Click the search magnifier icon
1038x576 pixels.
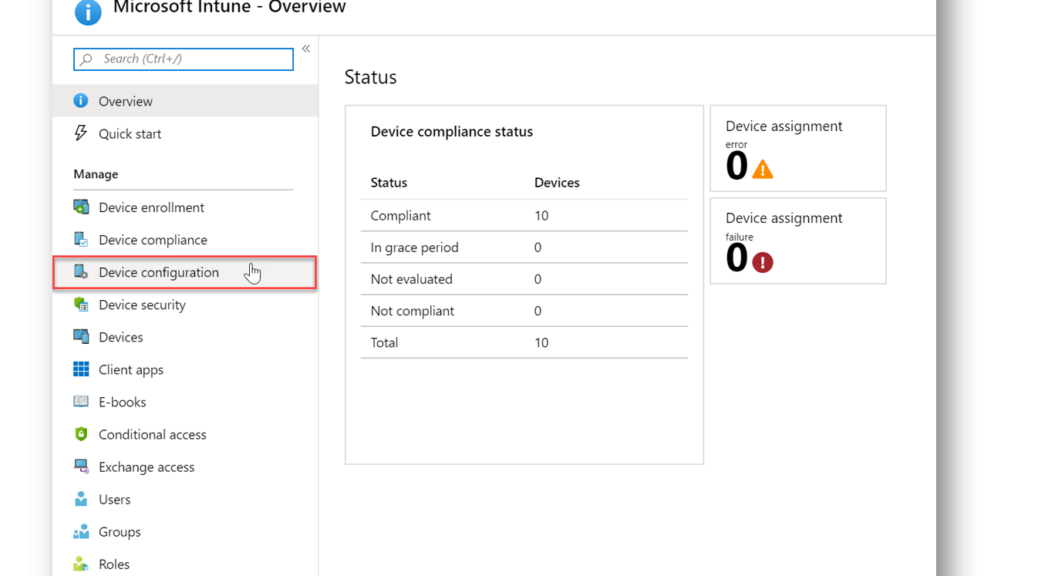click(86, 59)
